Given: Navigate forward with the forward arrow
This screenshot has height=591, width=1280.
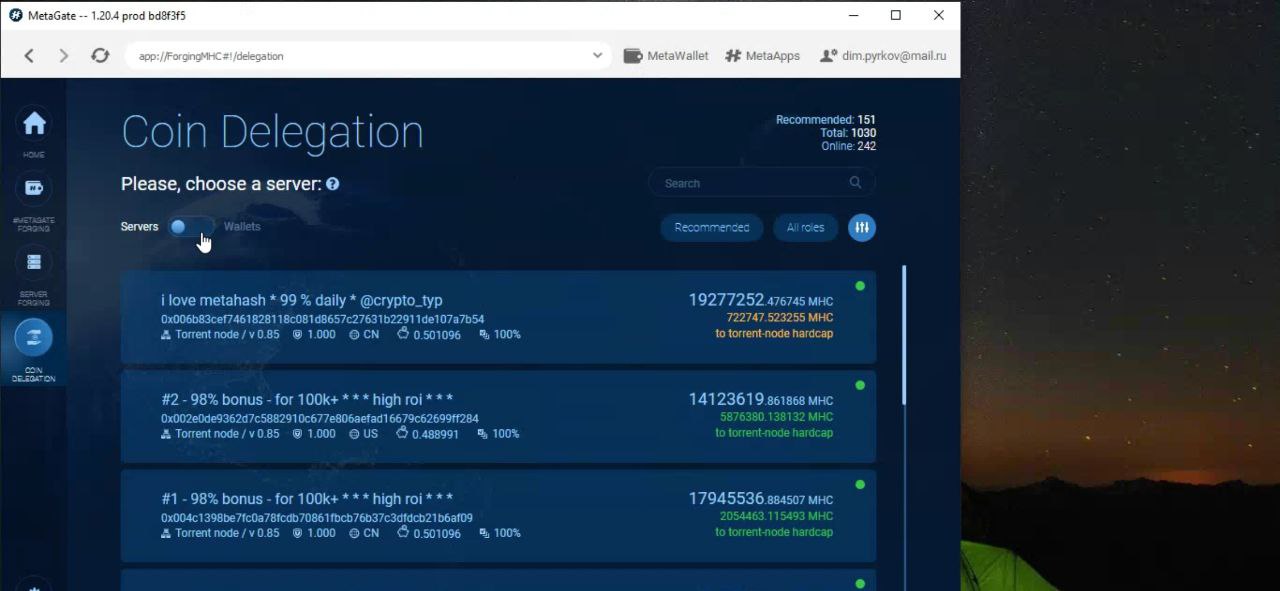Looking at the screenshot, I should click(x=64, y=56).
